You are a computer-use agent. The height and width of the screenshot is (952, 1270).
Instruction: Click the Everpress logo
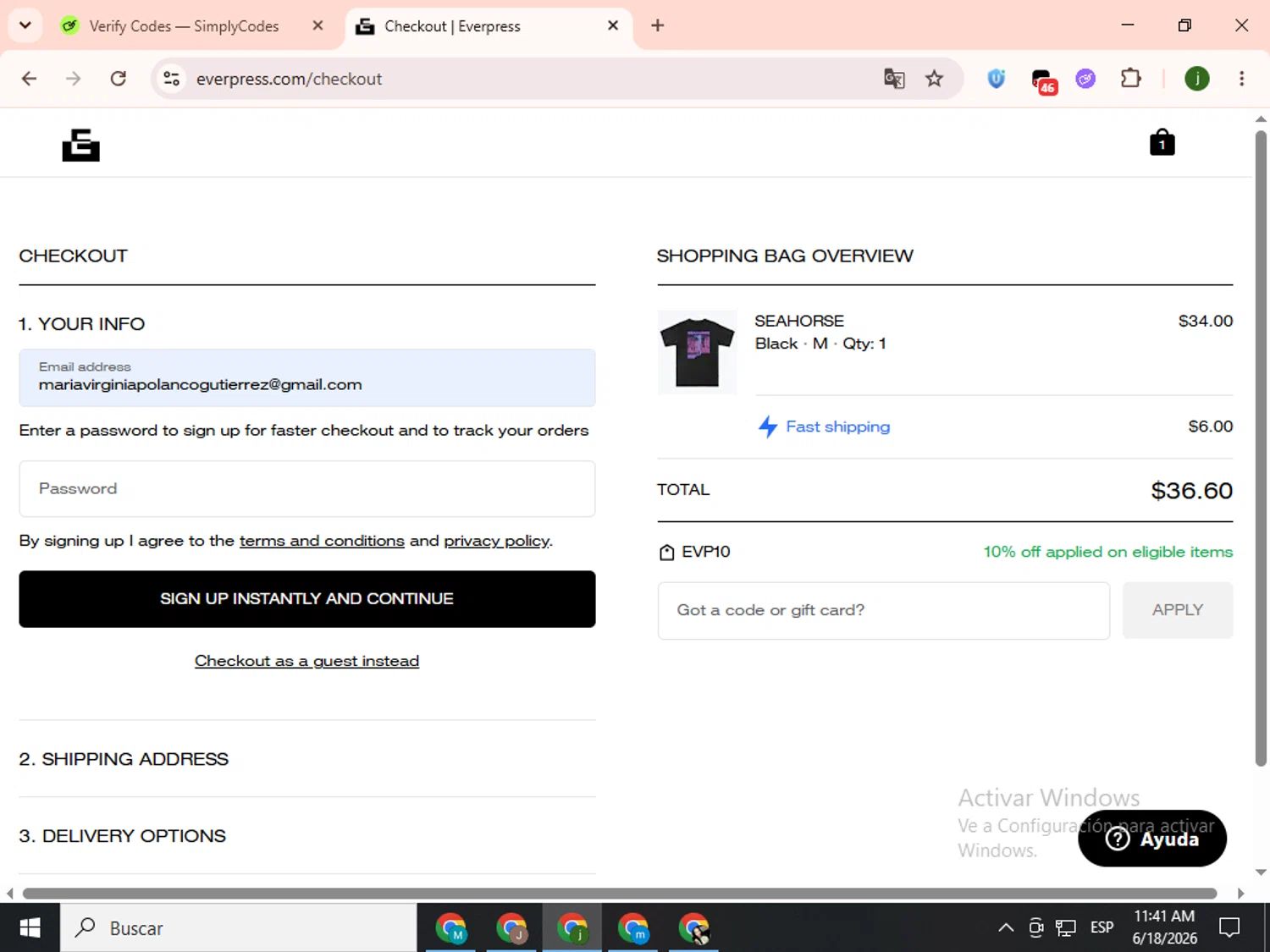[x=81, y=145]
